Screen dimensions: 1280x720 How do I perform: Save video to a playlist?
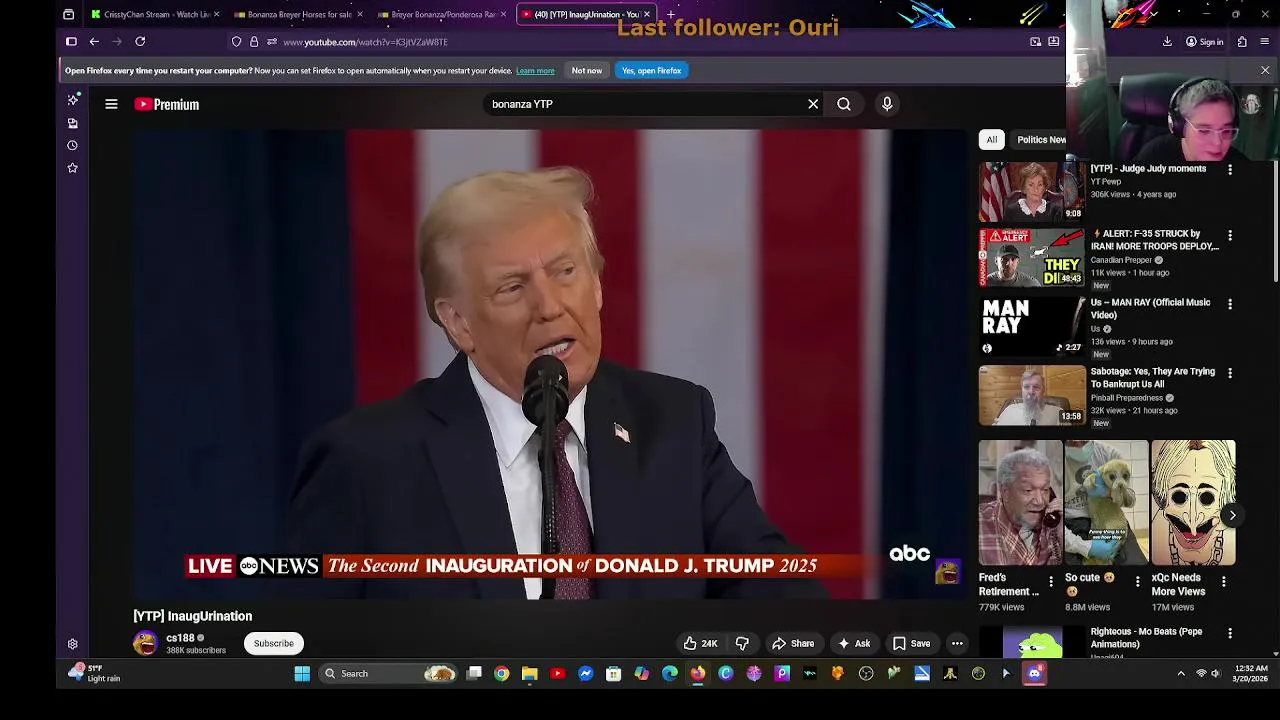tap(911, 644)
